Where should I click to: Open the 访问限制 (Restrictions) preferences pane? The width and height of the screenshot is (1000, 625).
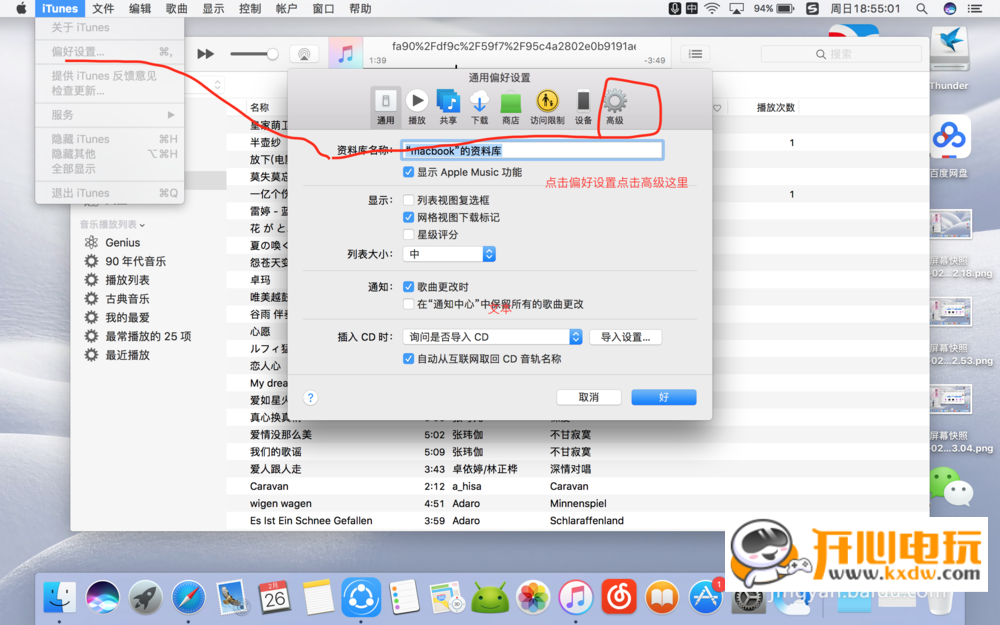546,105
